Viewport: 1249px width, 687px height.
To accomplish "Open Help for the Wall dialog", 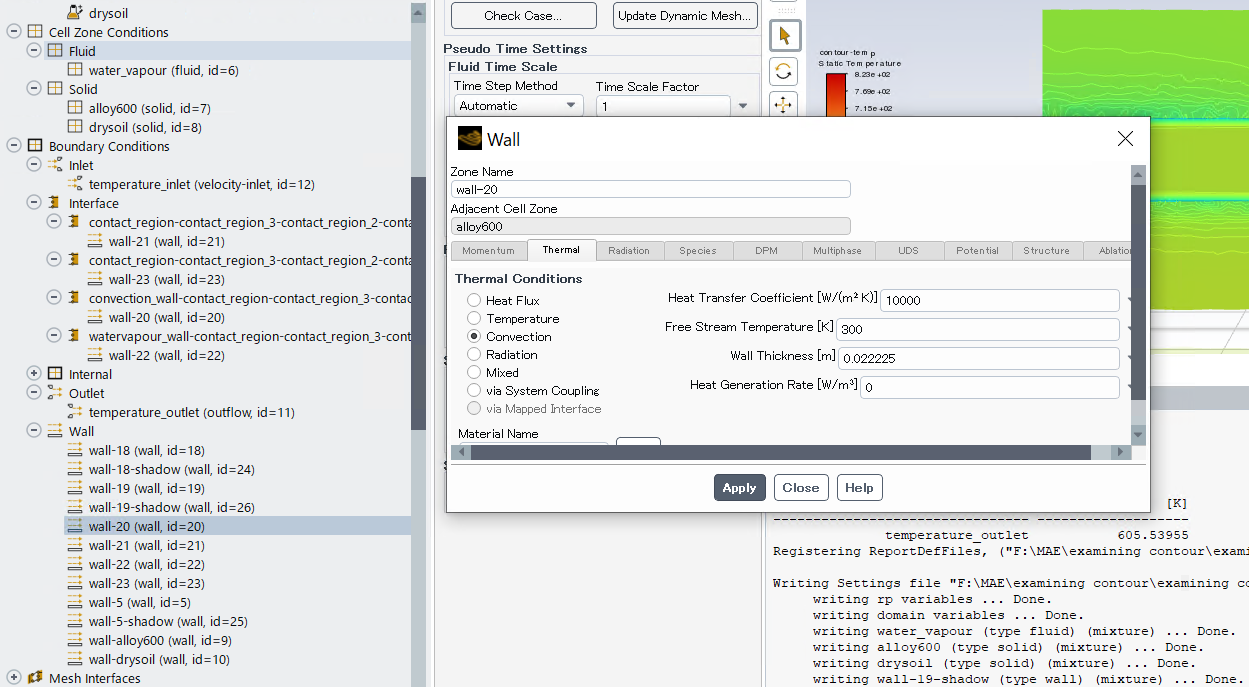I will pos(859,488).
